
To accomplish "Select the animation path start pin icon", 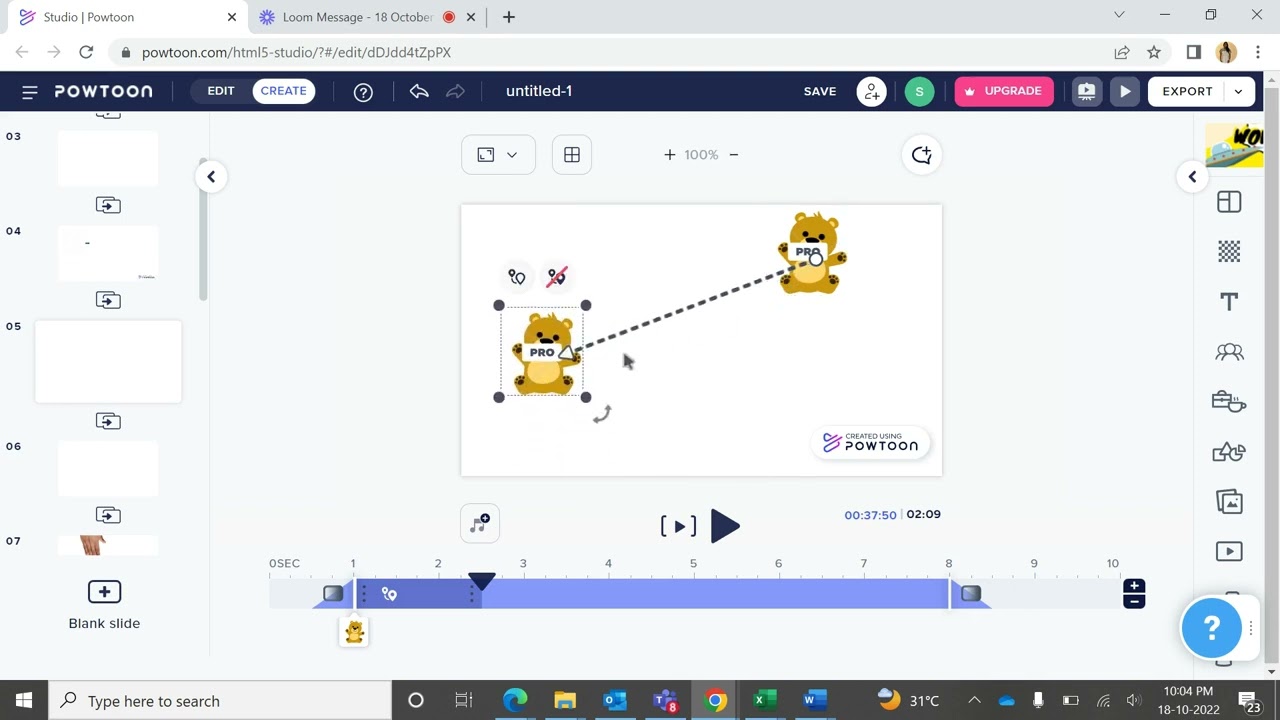I will pyautogui.click(x=517, y=277).
